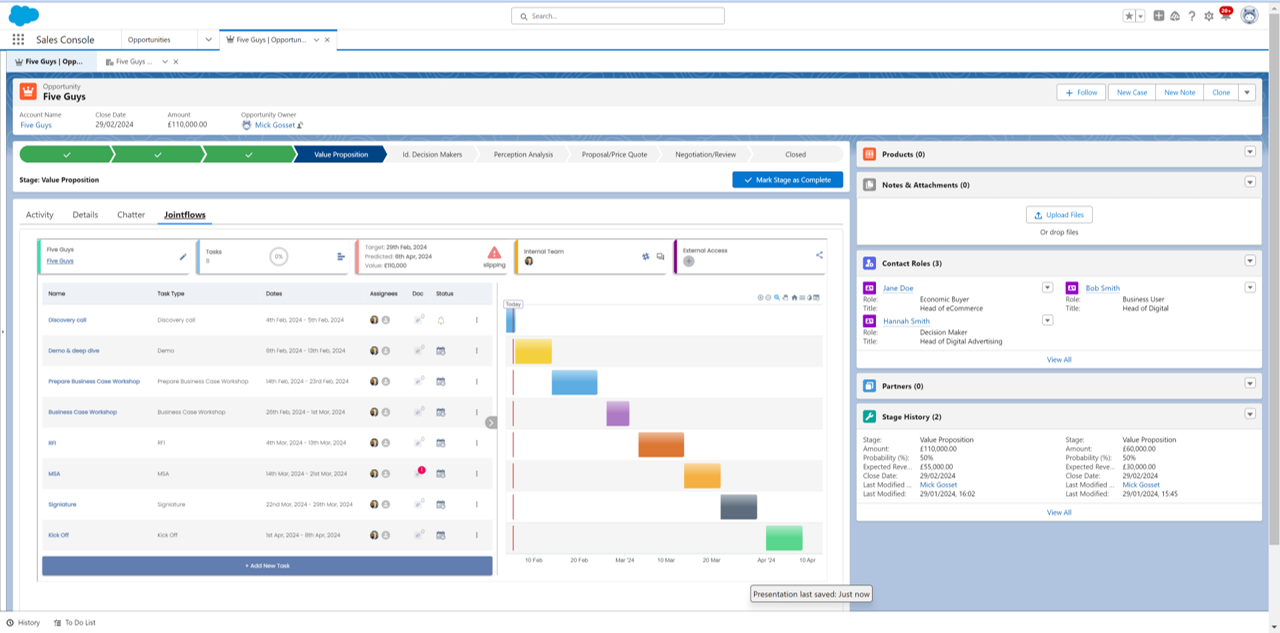Click the bell status icon for Discovery call
Screen dimensions: 1280x633
440,320
